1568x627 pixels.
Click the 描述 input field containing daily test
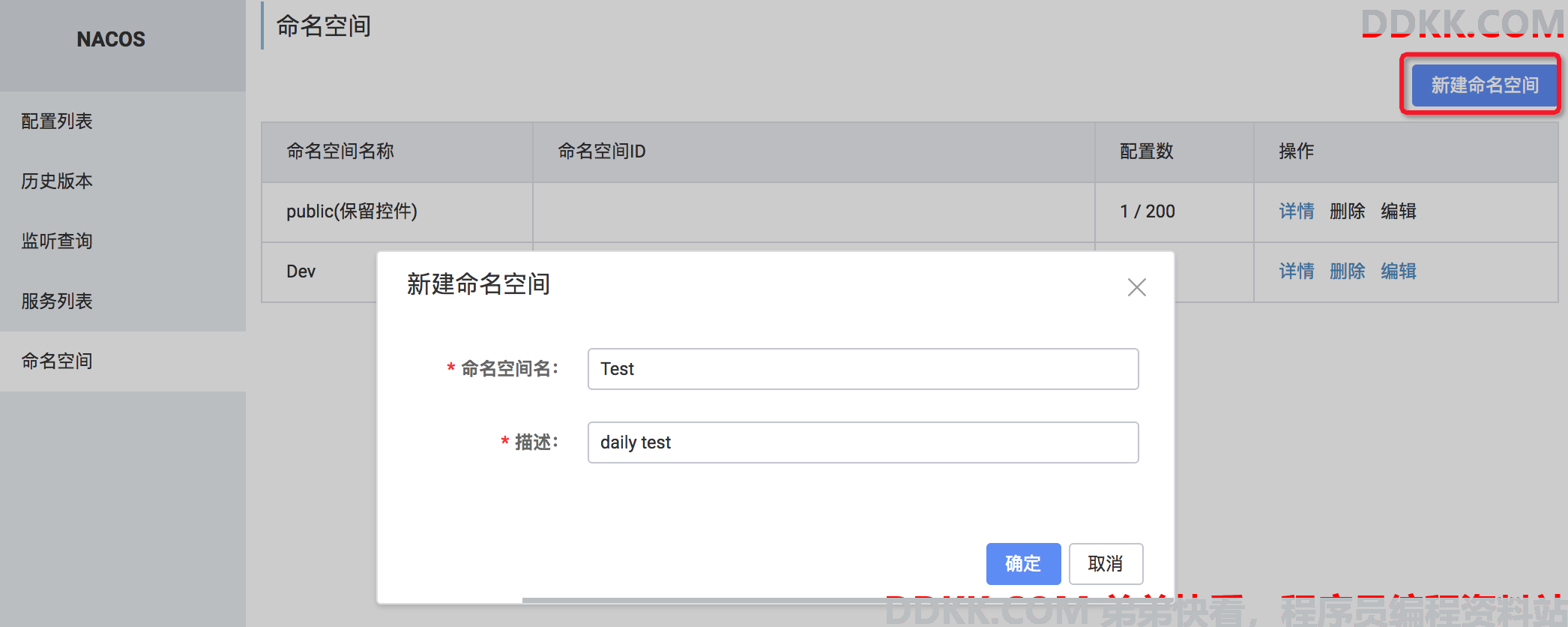point(863,442)
